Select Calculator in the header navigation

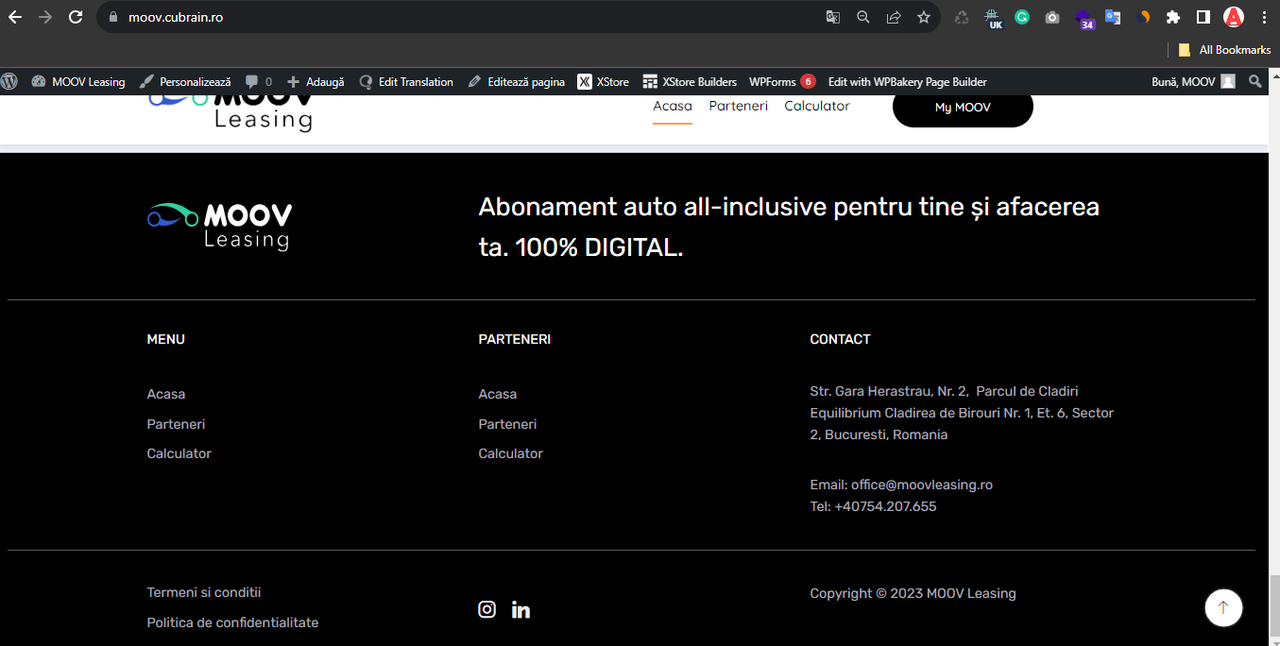(817, 106)
